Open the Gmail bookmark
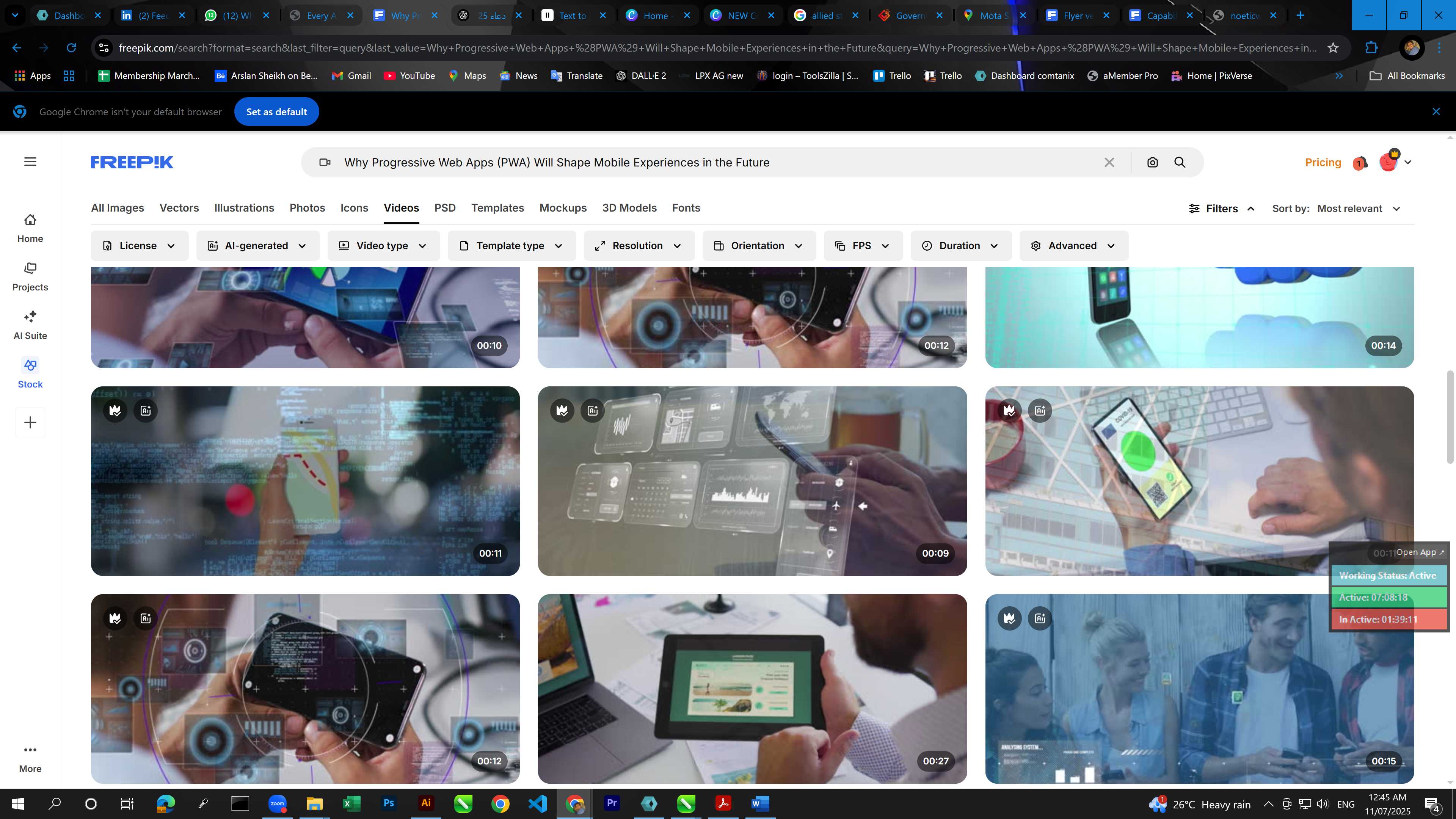This screenshot has width=1456, height=819. tap(351, 76)
